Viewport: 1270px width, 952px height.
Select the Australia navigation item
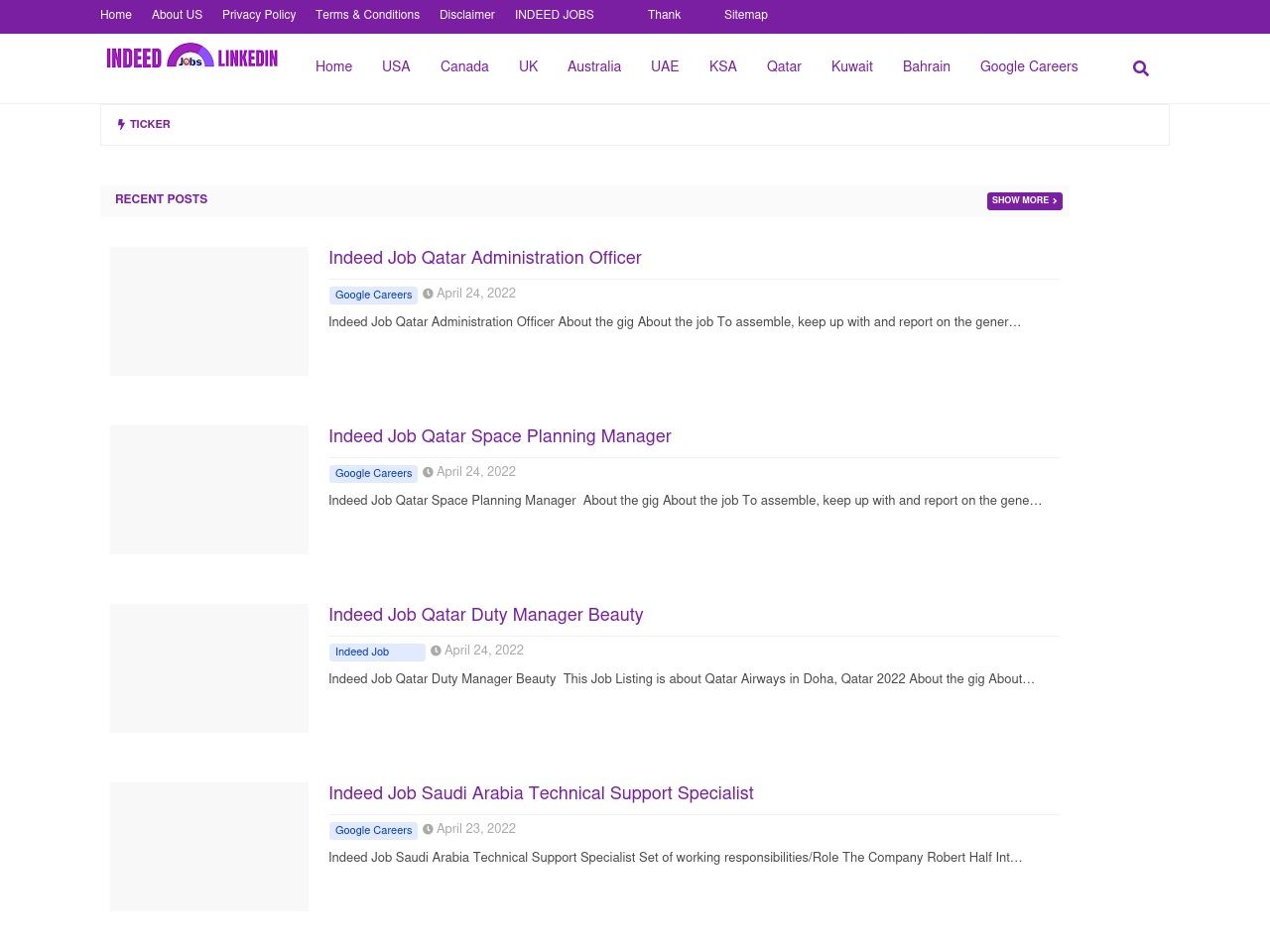click(x=594, y=66)
